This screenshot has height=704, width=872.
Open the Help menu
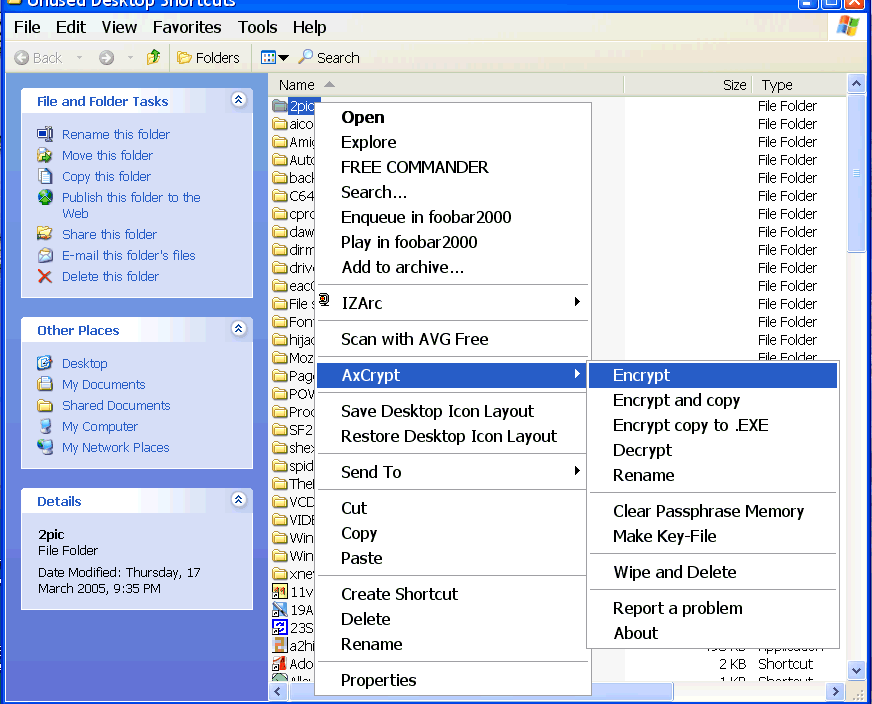(x=310, y=27)
